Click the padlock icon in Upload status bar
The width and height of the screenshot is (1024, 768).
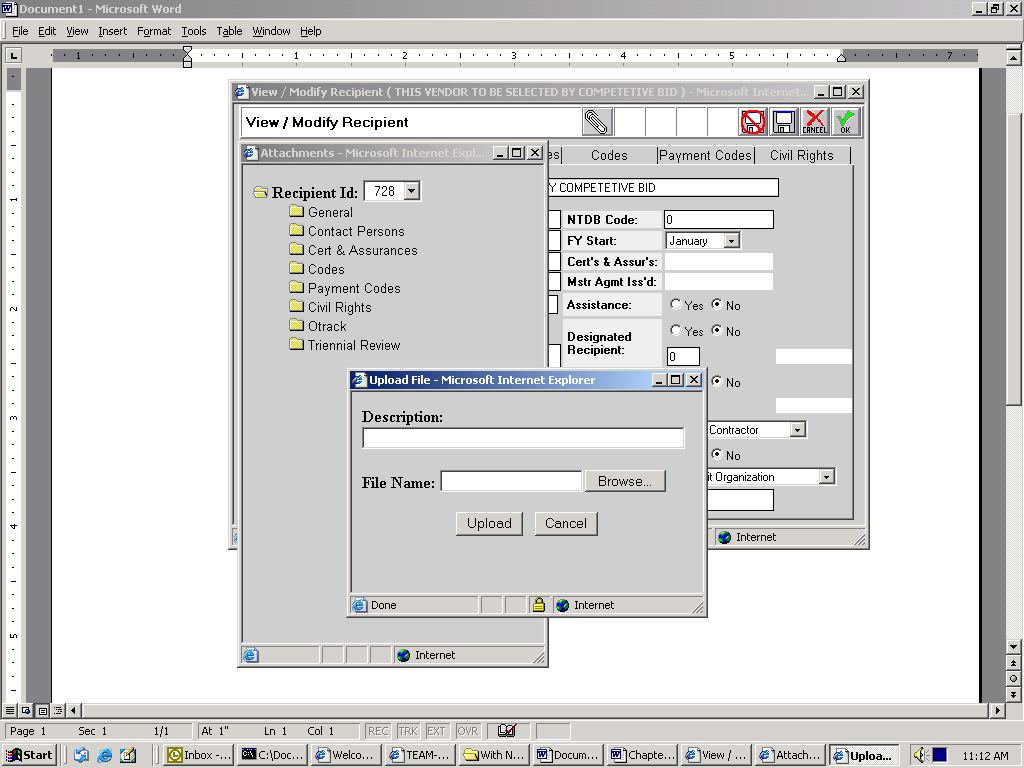(538, 605)
